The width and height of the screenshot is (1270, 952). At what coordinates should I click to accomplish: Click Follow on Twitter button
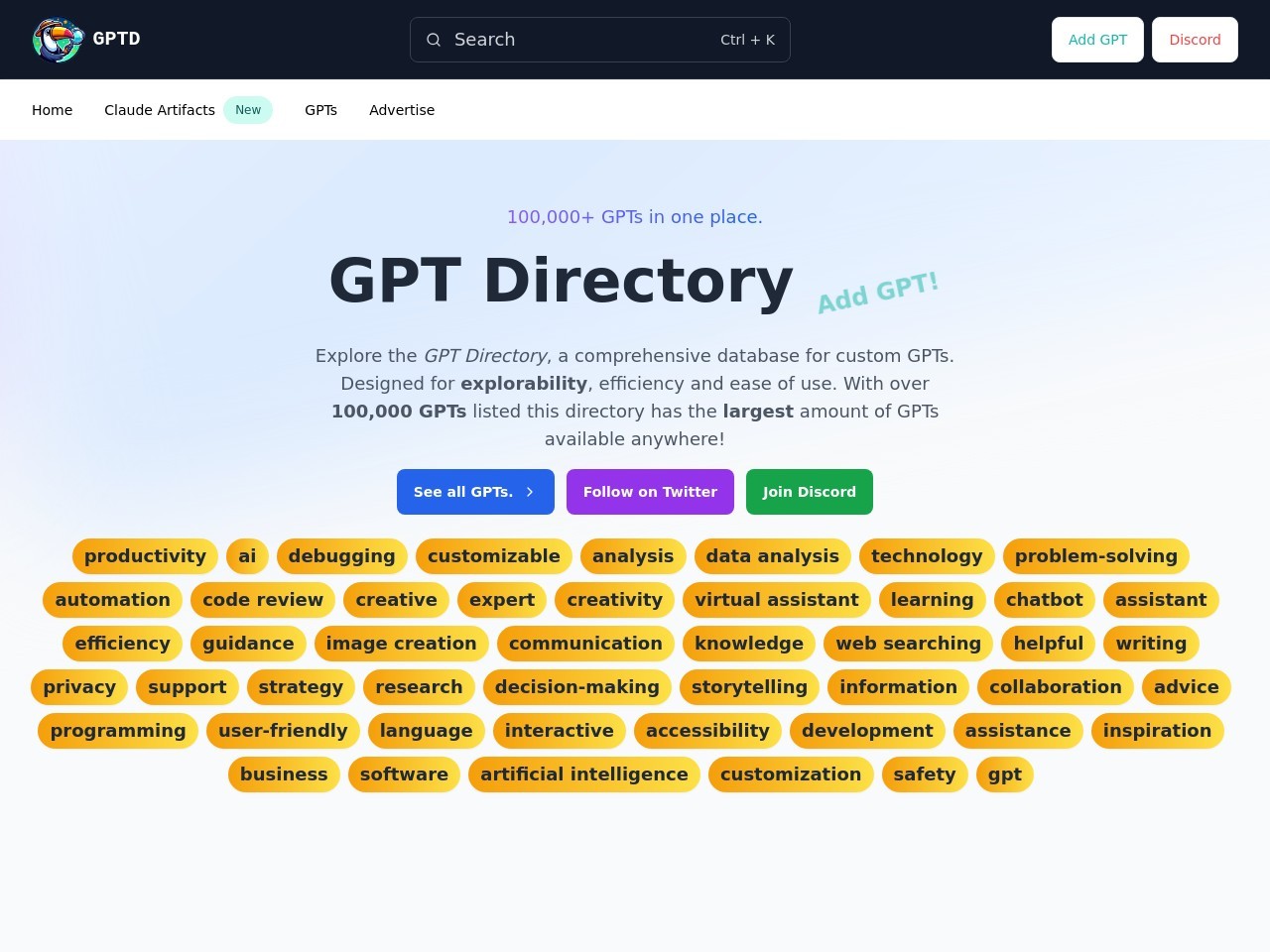650,492
